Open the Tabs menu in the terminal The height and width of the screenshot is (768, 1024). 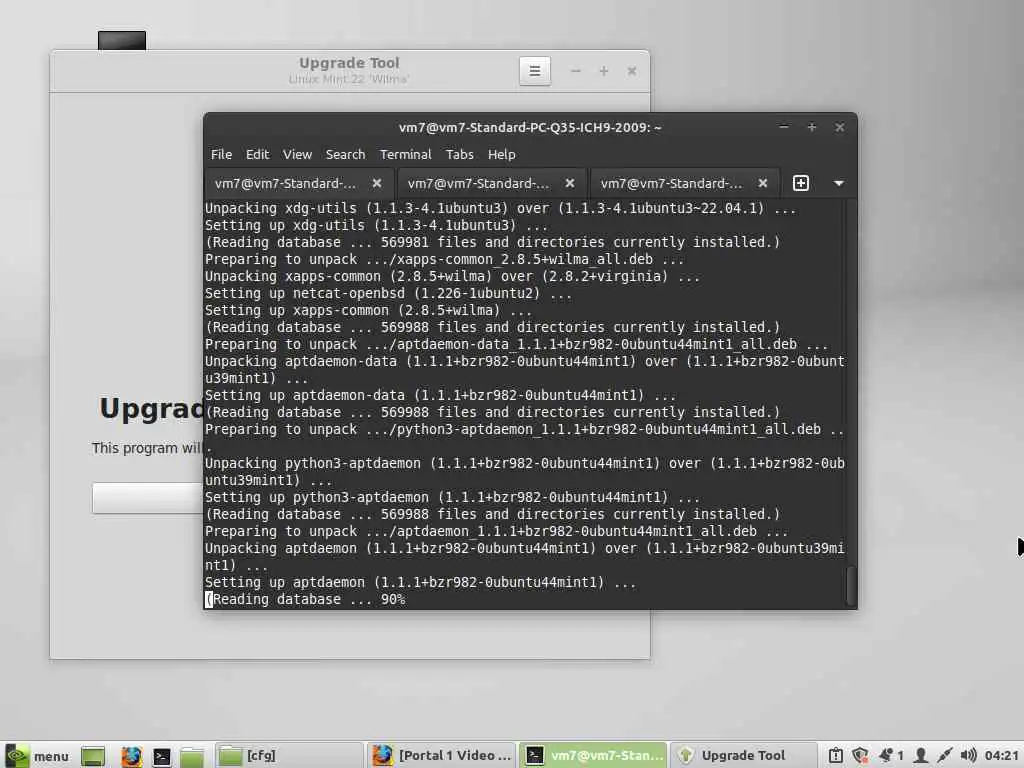point(460,155)
